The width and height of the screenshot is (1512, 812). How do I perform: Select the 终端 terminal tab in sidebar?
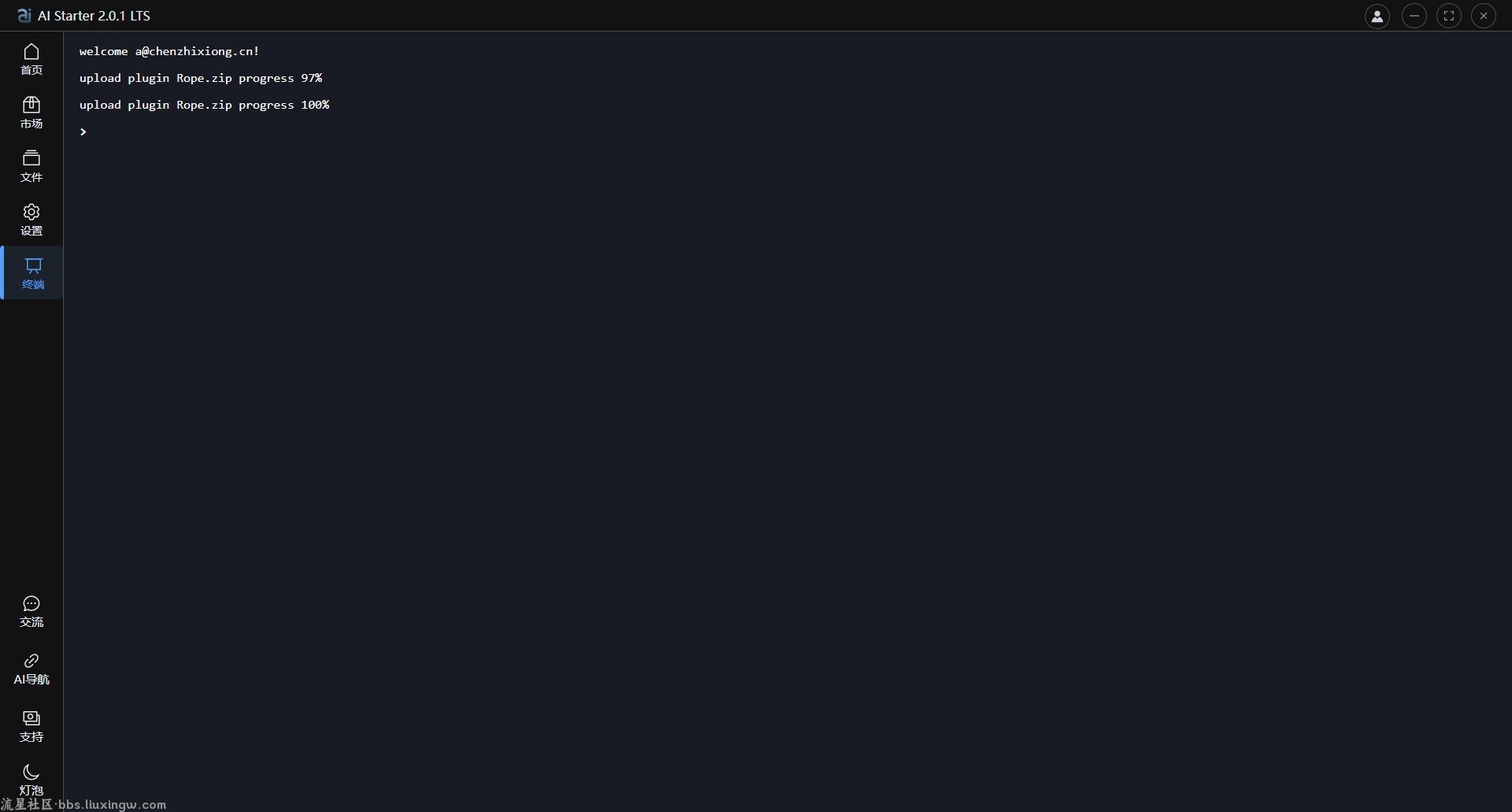pos(33,273)
